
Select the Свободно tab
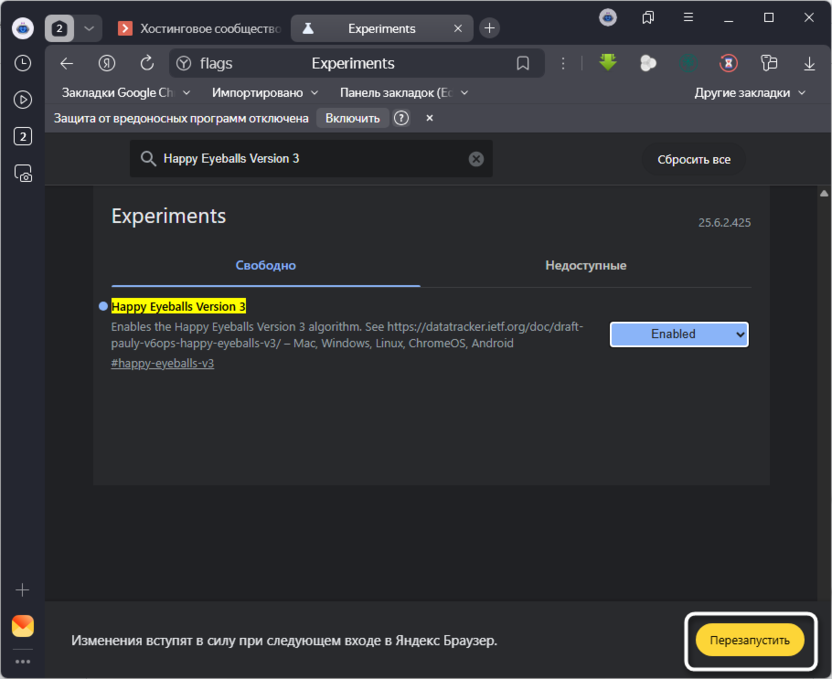(x=266, y=265)
